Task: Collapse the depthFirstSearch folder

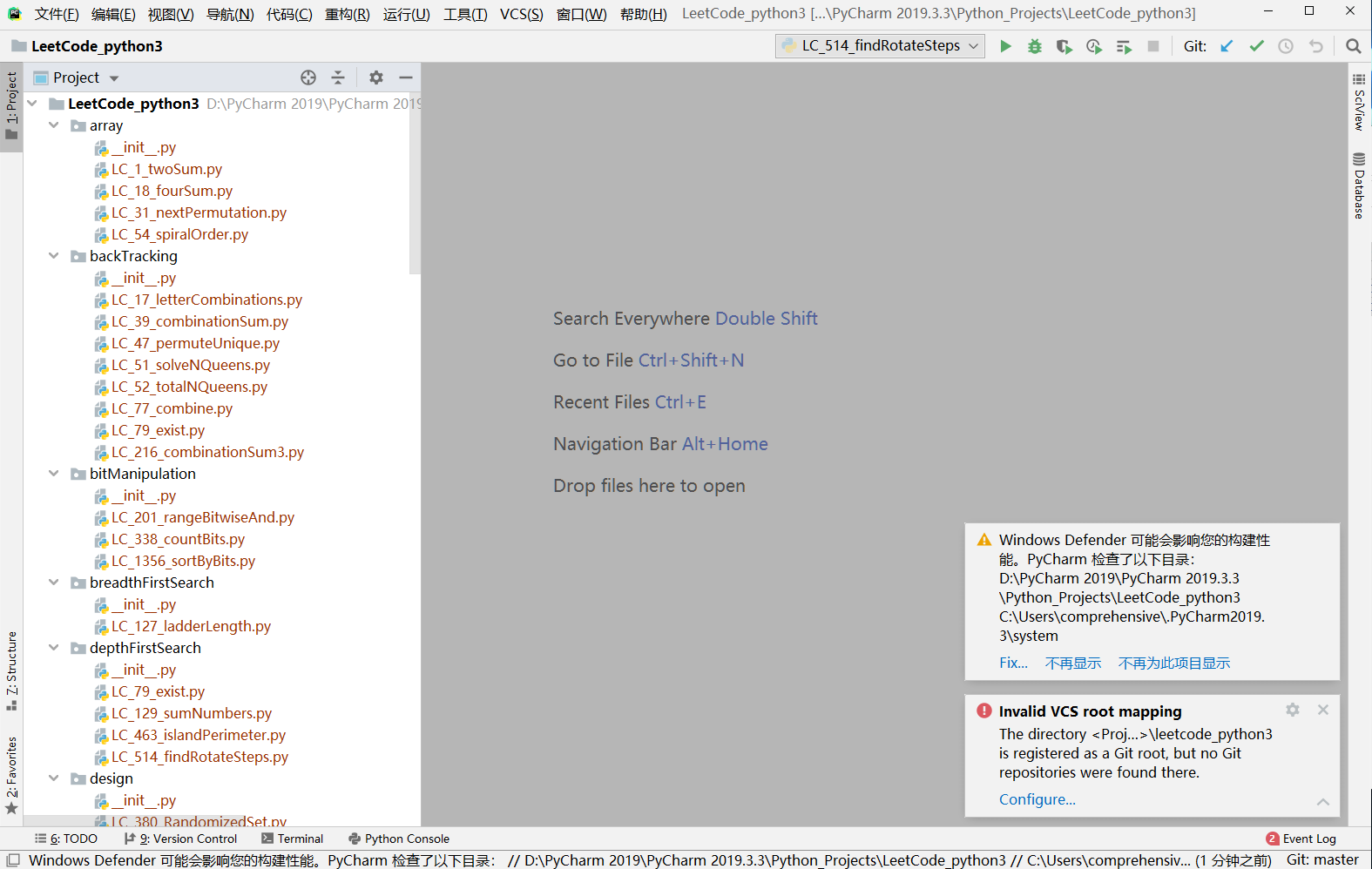Action: coord(54,648)
